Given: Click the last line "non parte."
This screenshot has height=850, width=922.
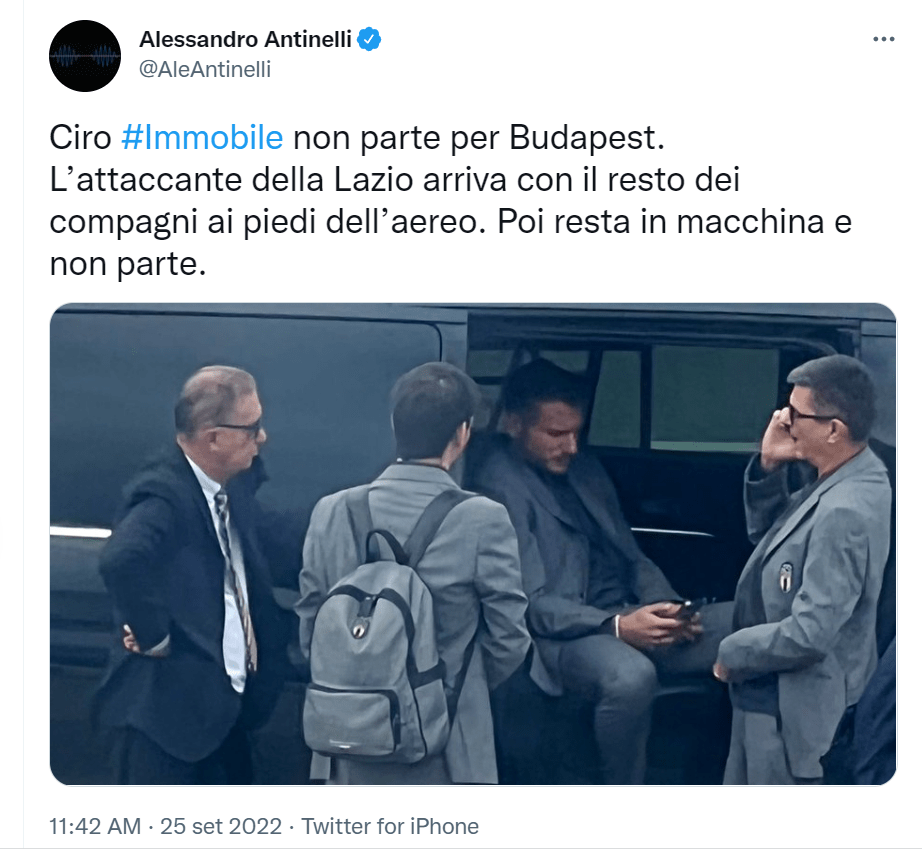Looking at the screenshot, I should [x=128, y=265].
